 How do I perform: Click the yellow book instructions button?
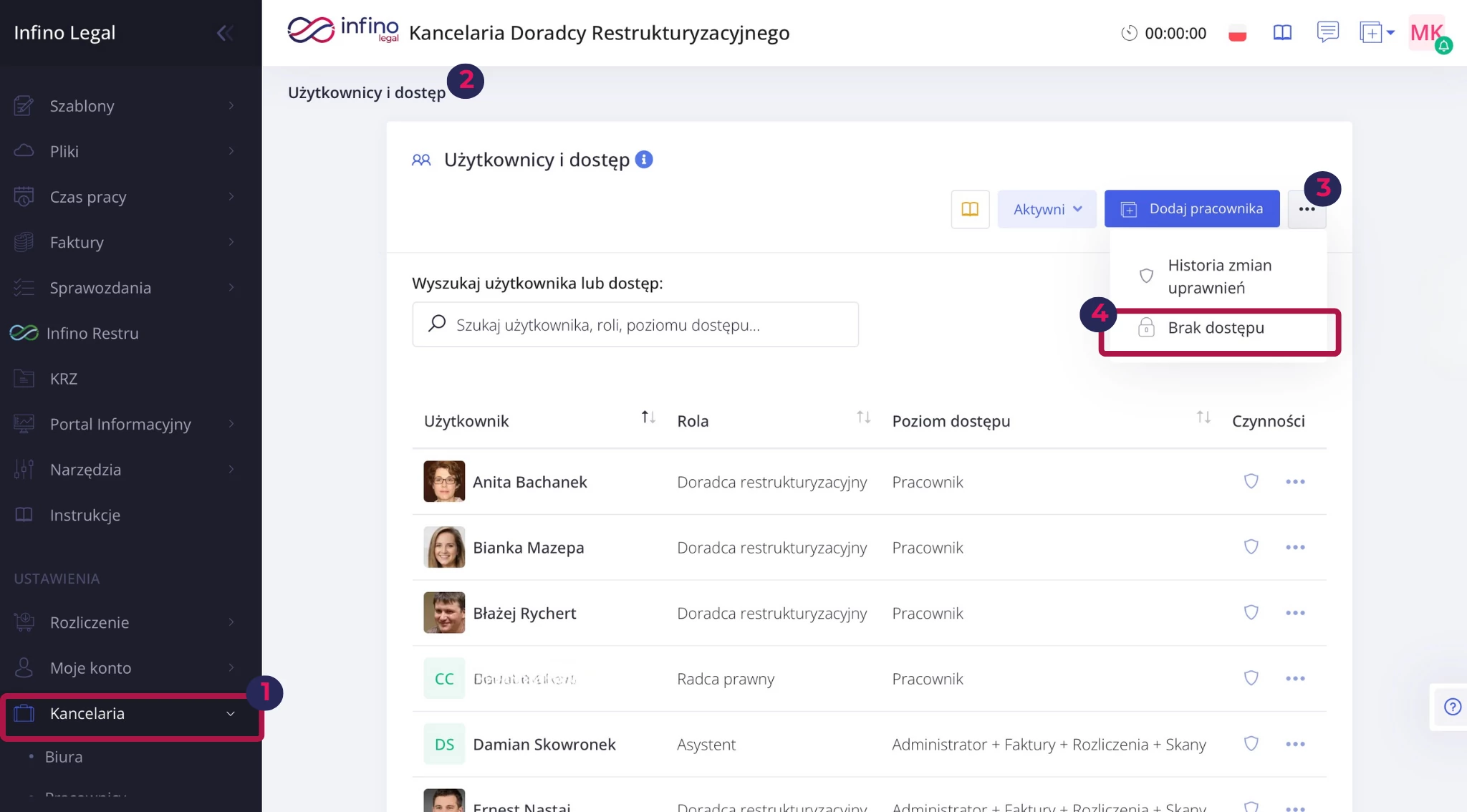pos(970,209)
